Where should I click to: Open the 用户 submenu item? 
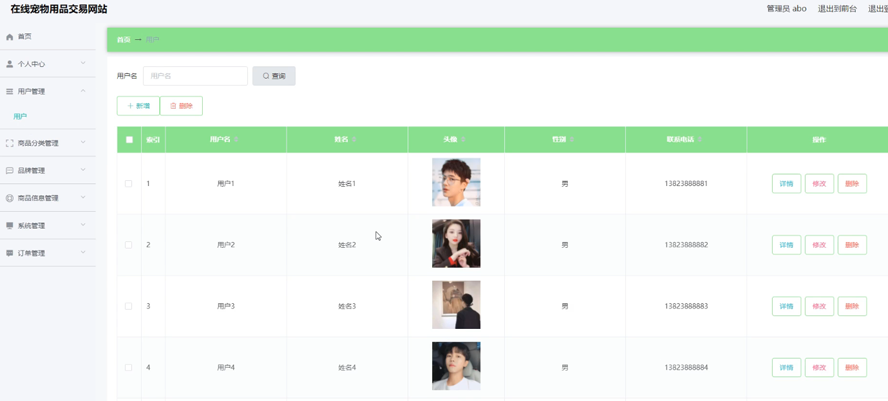pyautogui.click(x=20, y=116)
